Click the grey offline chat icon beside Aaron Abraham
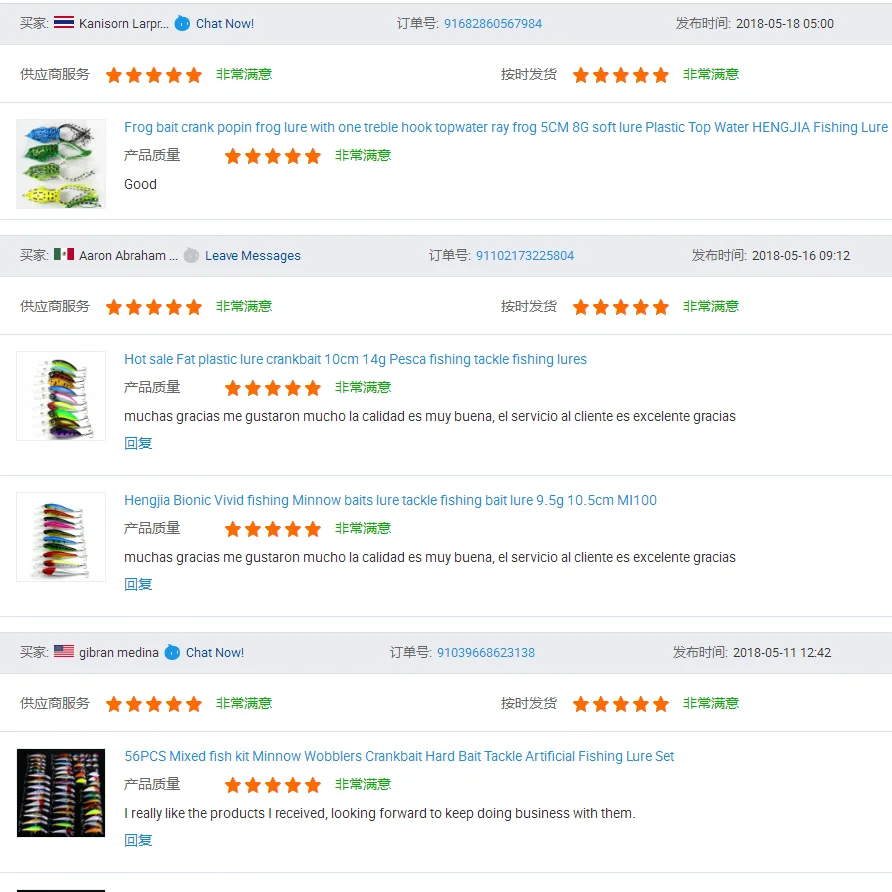The width and height of the screenshot is (892, 892). tap(191, 255)
